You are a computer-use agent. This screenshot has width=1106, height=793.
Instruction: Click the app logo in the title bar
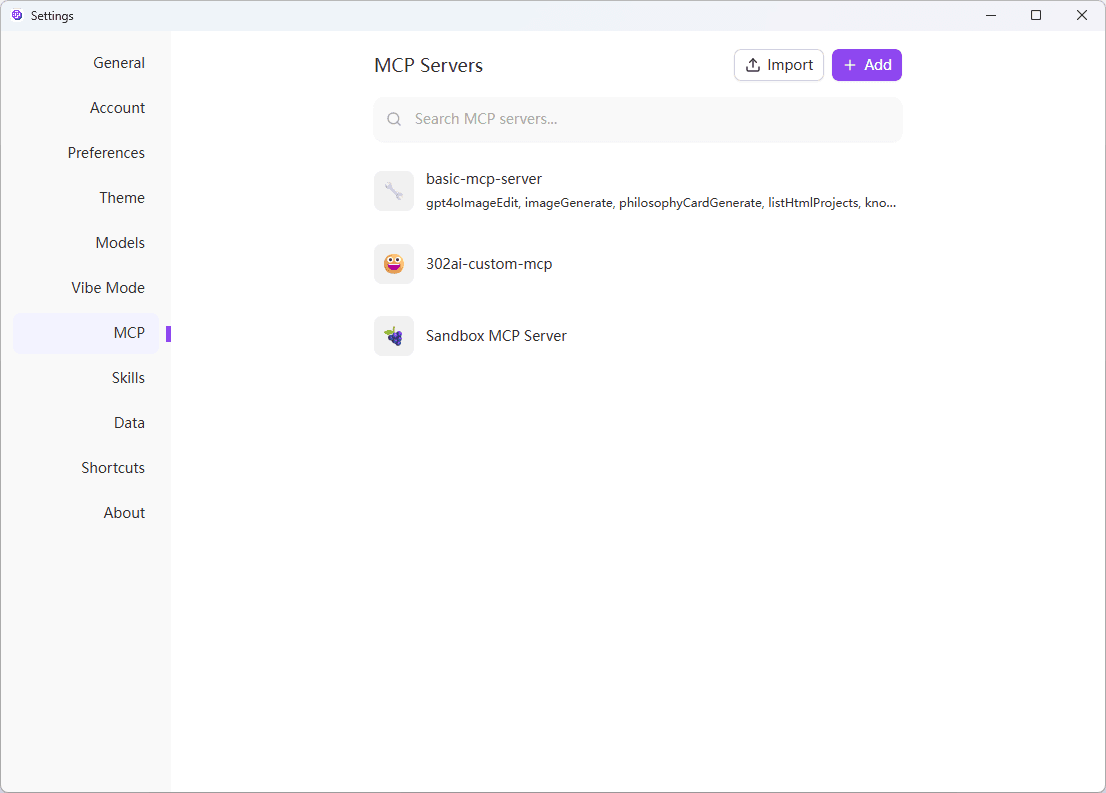[15, 15]
